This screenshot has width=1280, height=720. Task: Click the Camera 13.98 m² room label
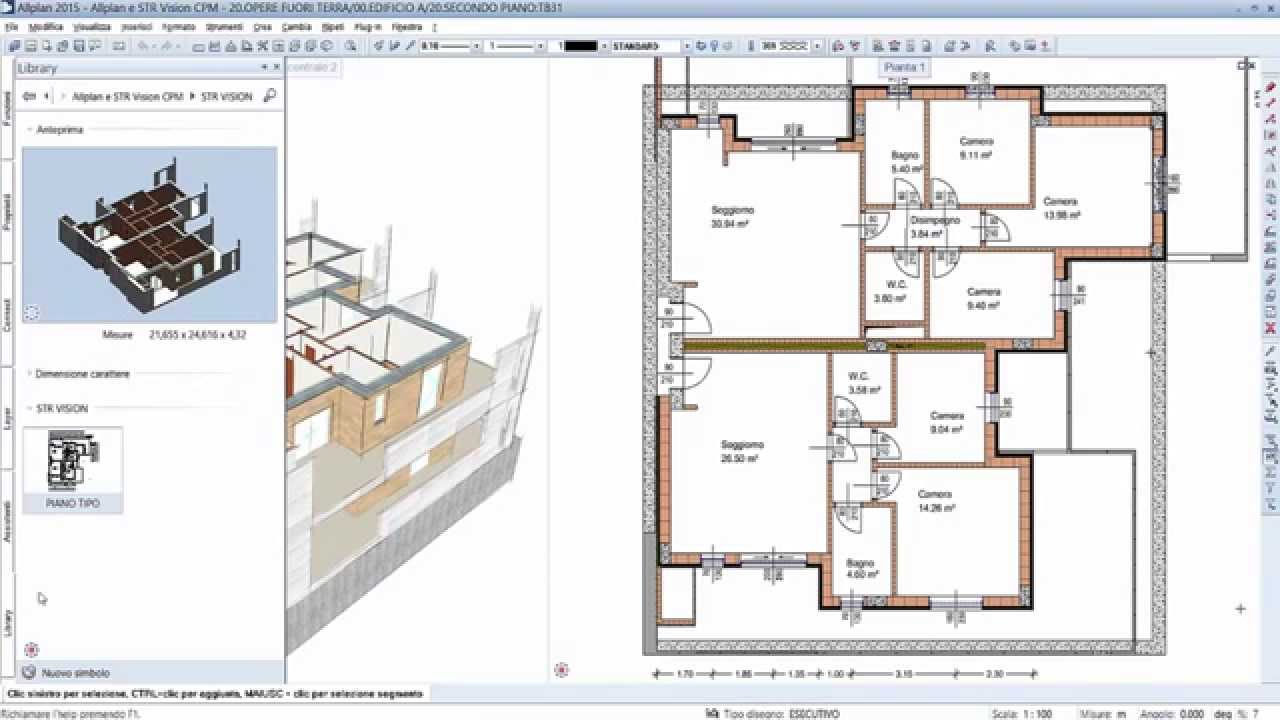pos(1060,208)
